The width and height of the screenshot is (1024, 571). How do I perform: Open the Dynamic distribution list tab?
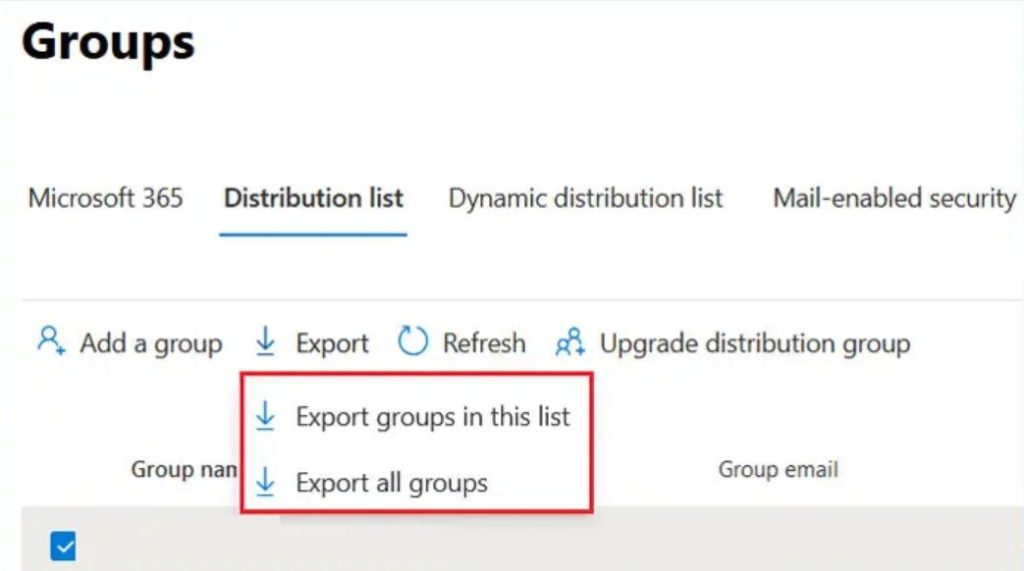tap(586, 198)
